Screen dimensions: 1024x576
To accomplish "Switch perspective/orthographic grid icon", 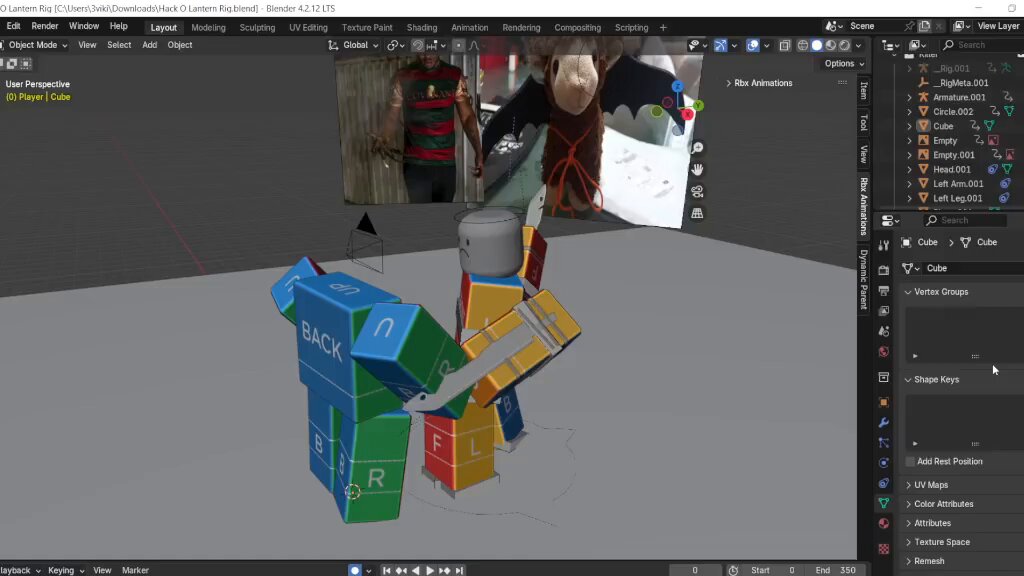I will coord(697,214).
